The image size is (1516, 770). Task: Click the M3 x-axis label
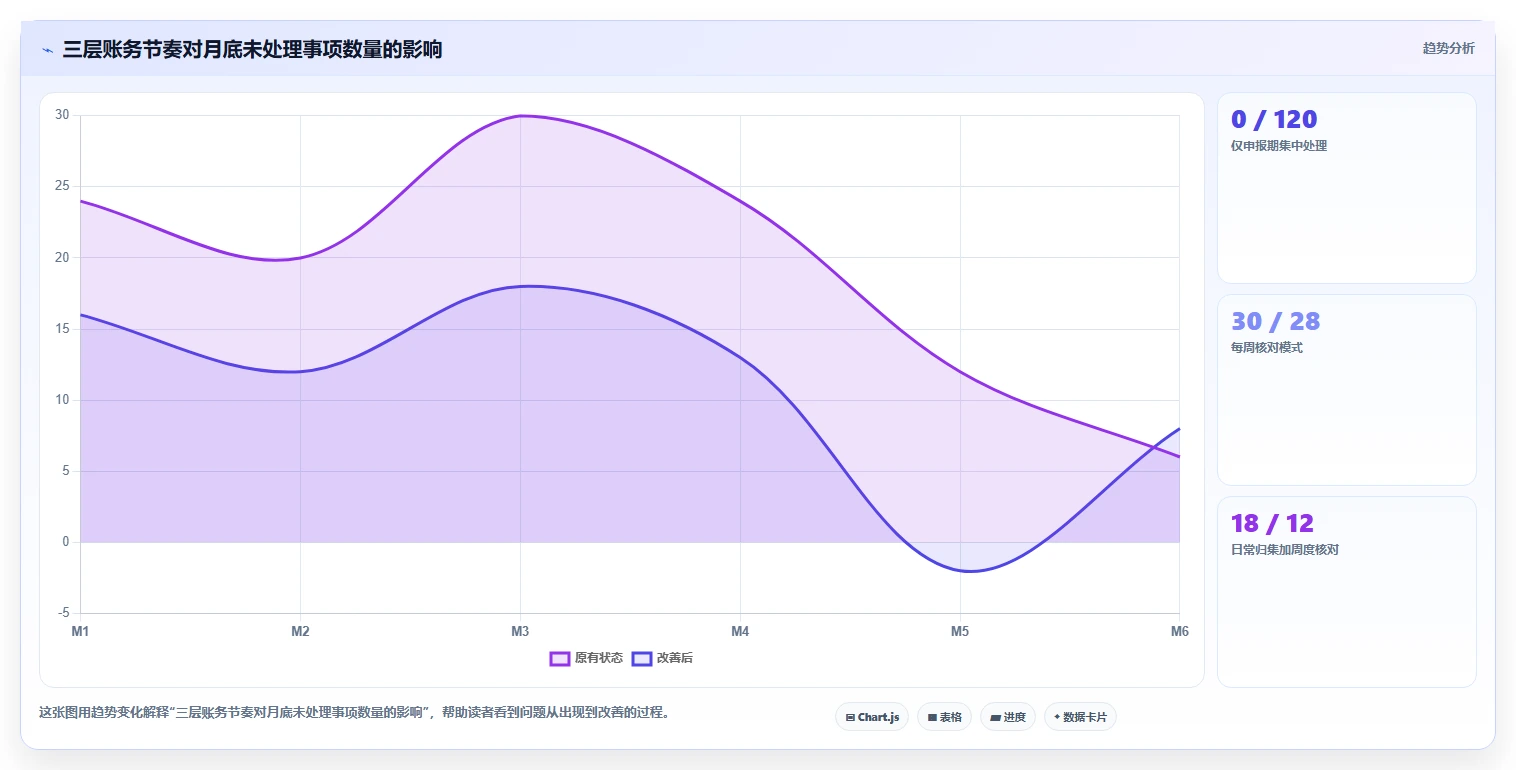click(520, 631)
